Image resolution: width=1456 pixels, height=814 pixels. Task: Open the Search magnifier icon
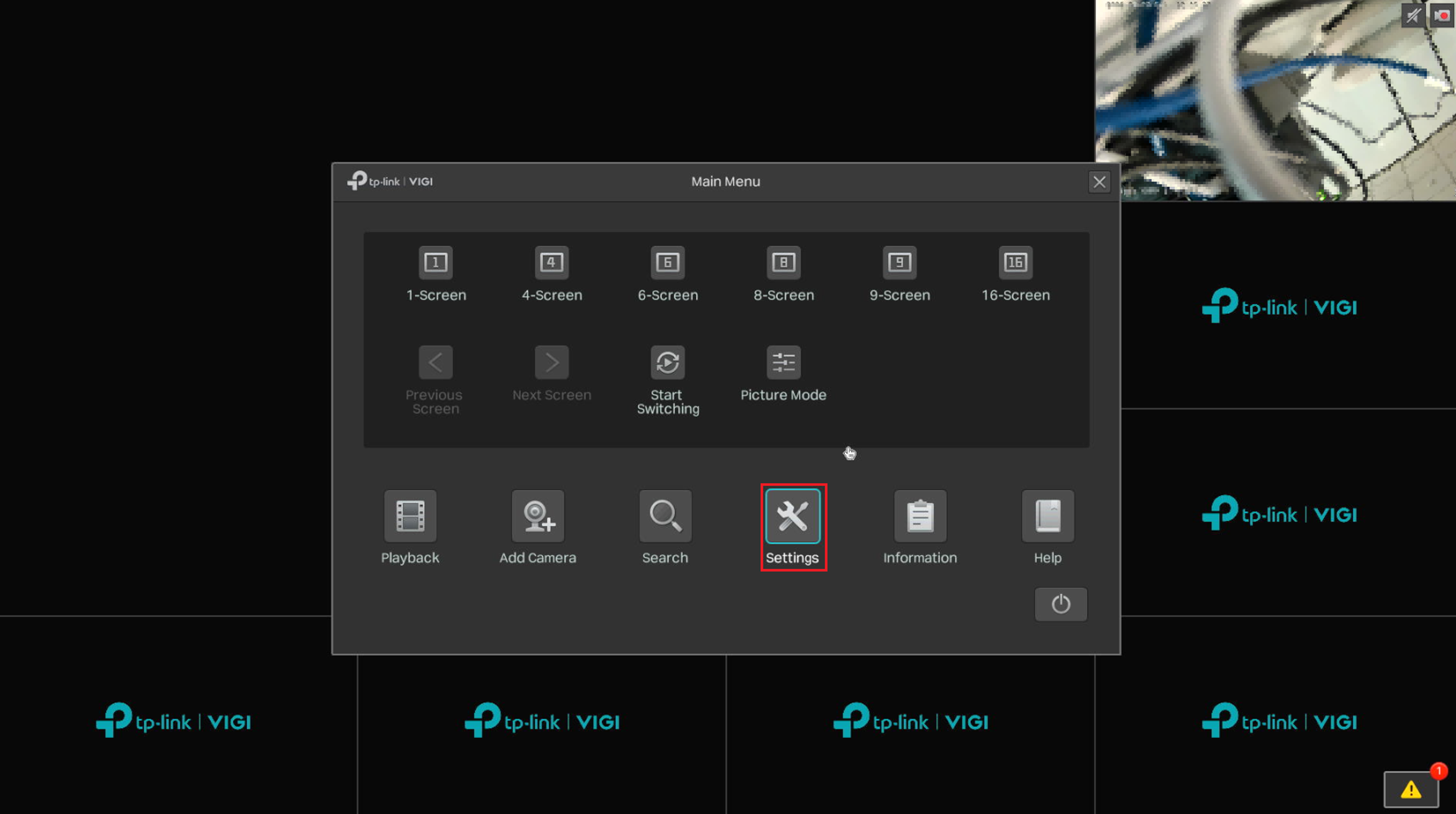pos(665,516)
